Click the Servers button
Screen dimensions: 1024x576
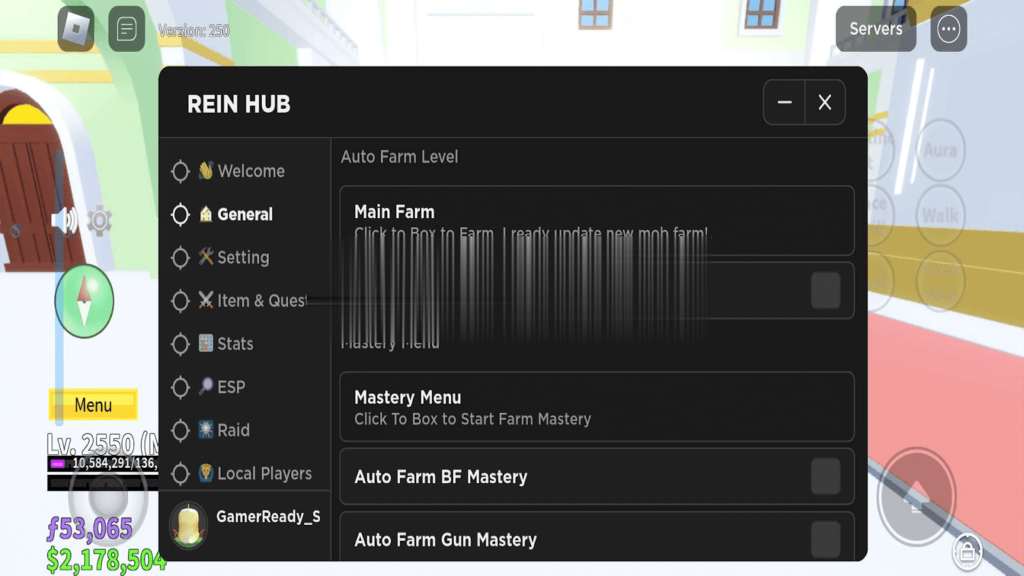875,29
